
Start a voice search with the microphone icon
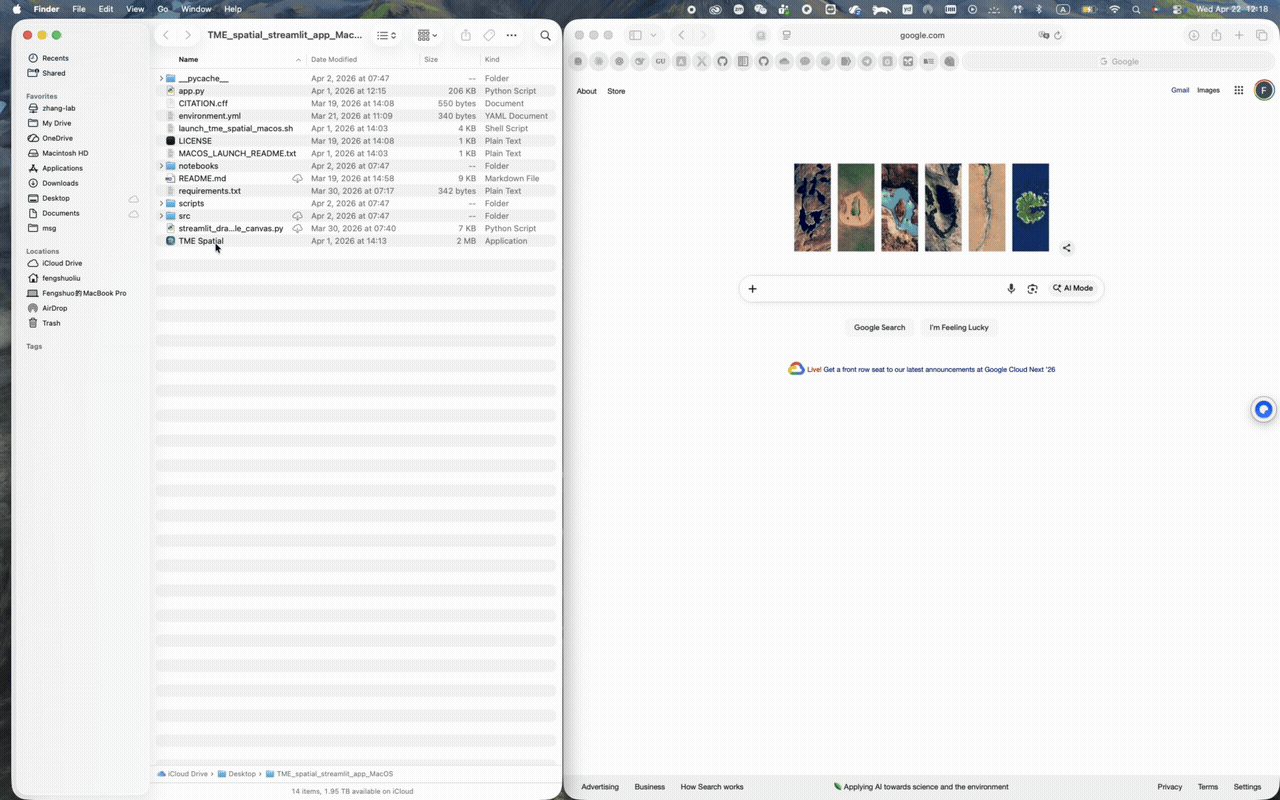tap(1011, 288)
